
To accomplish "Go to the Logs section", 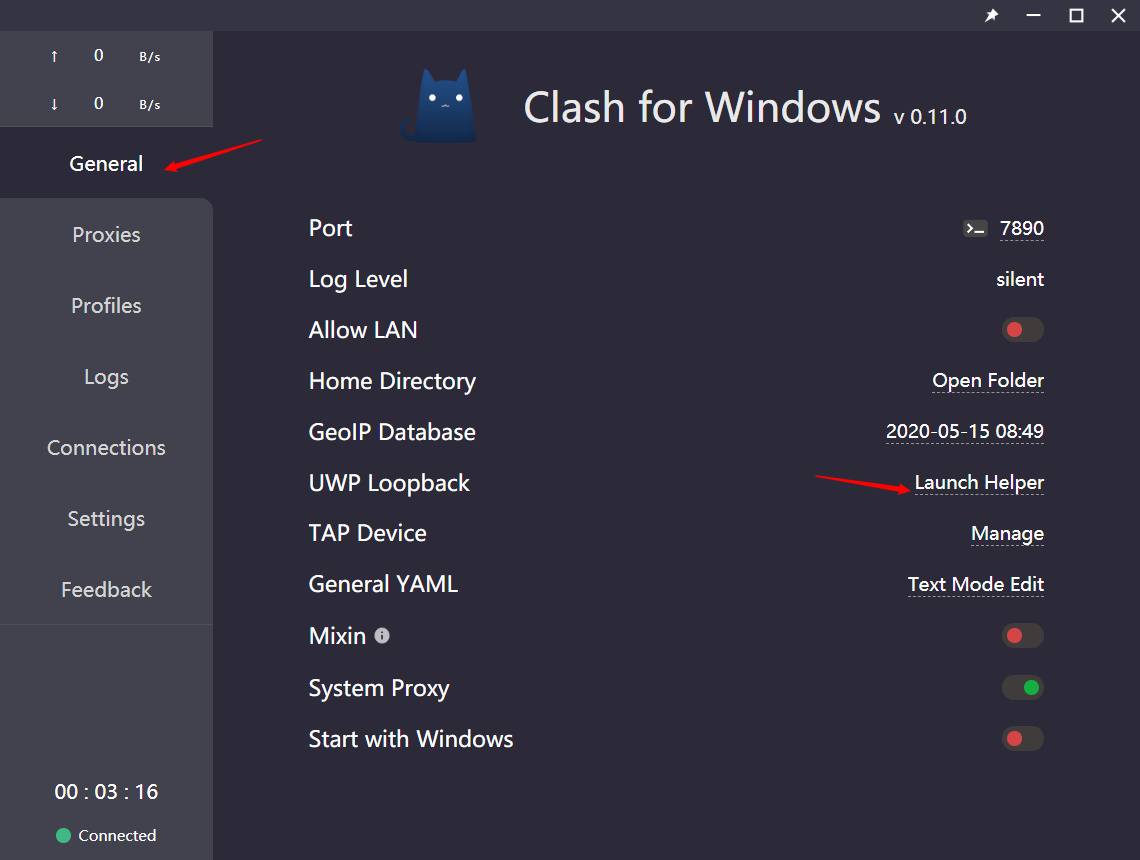I will pyautogui.click(x=106, y=377).
